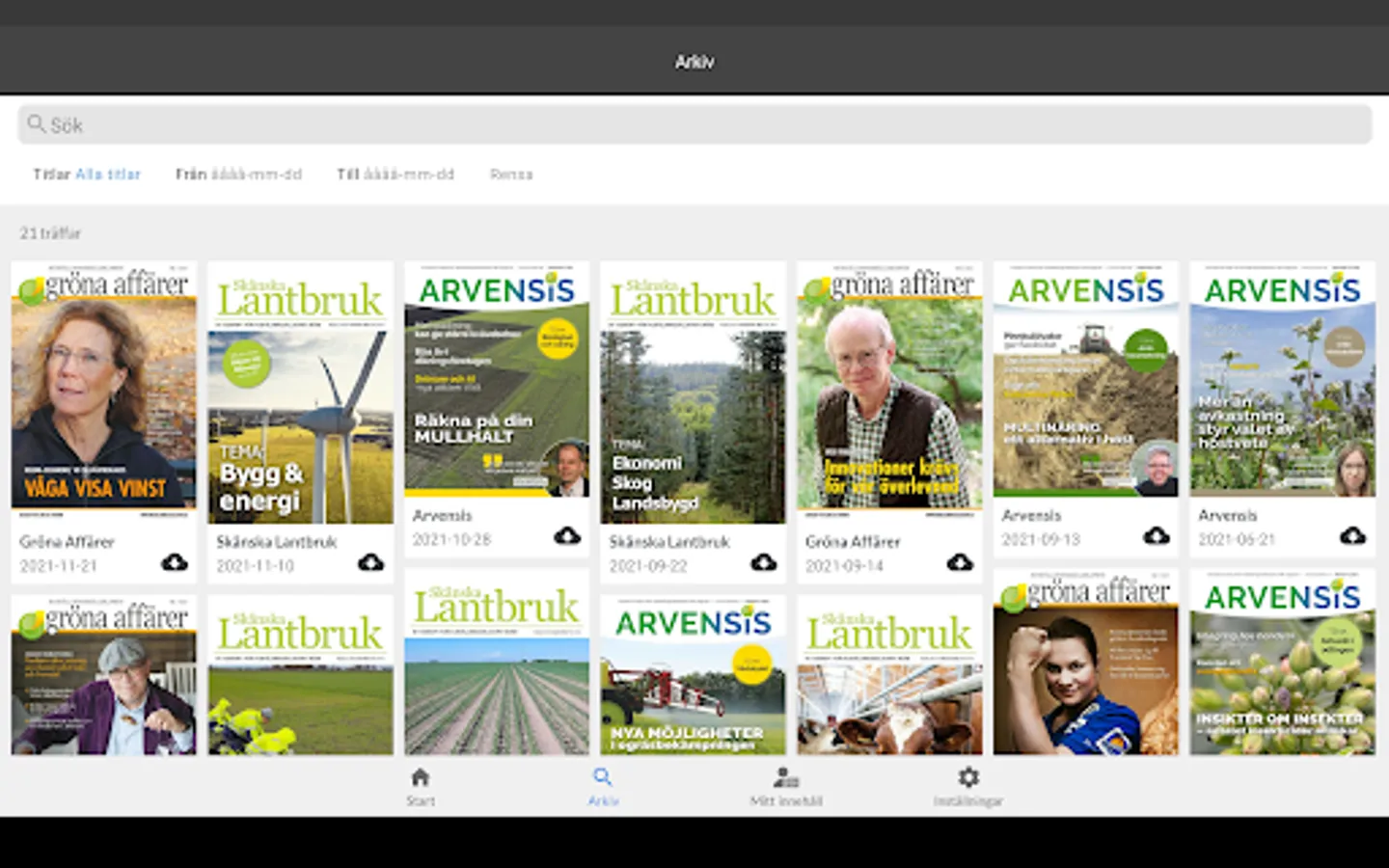The image size is (1389, 868).
Task: Click 'Gröna Affärer' title above 2021-09-14
Action: [853, 542]
